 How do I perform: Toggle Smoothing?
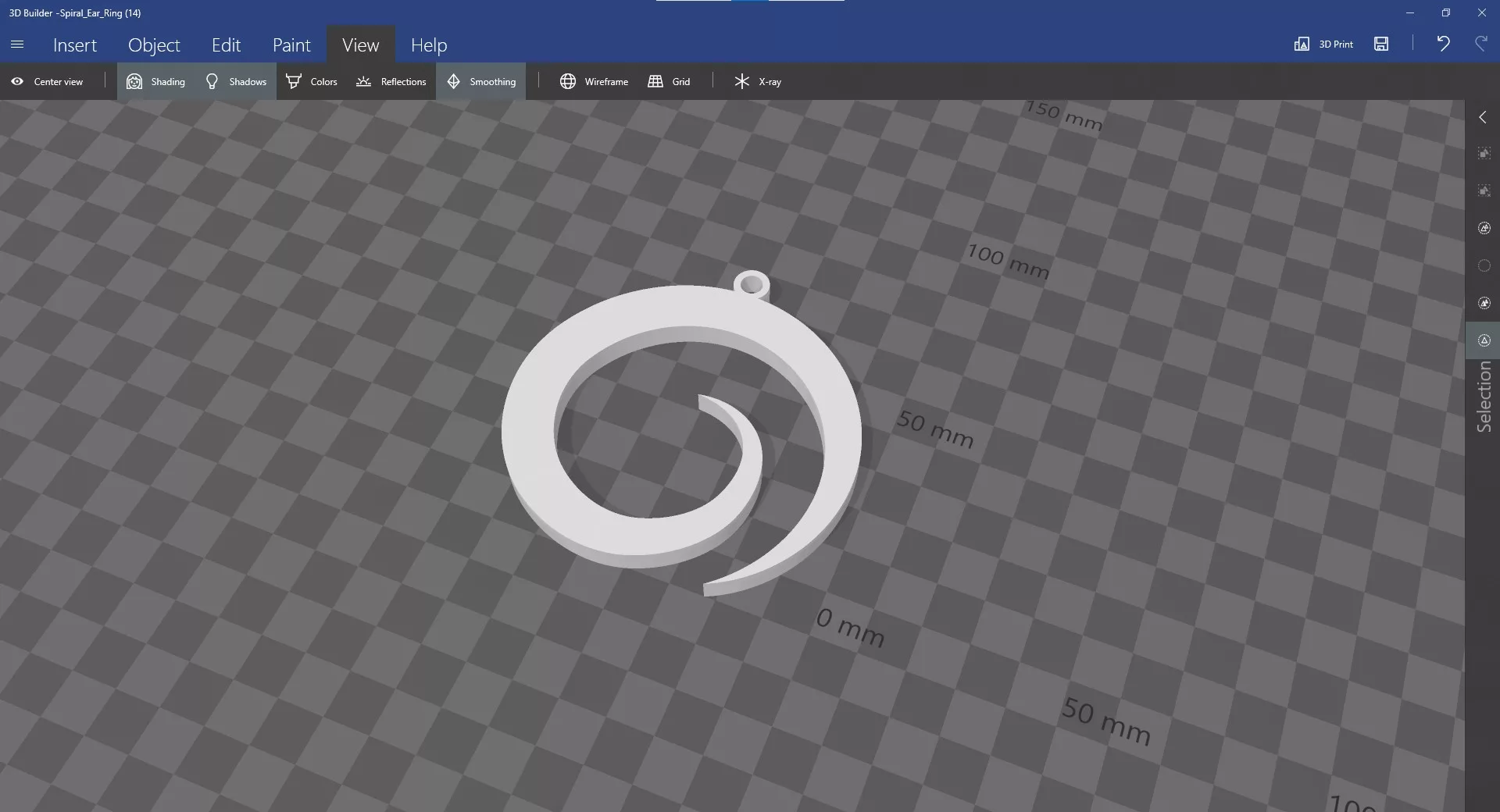pos(481,81)
